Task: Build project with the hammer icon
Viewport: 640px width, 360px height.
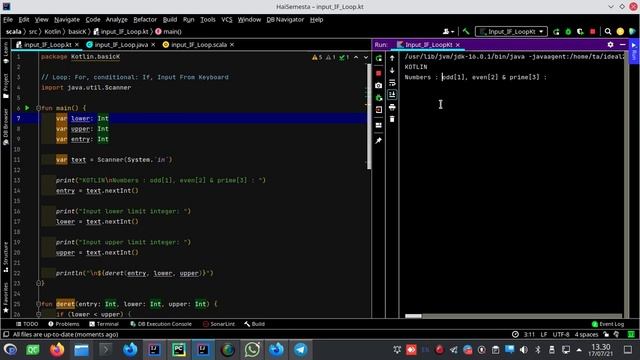Action: (x=466, y=31)
